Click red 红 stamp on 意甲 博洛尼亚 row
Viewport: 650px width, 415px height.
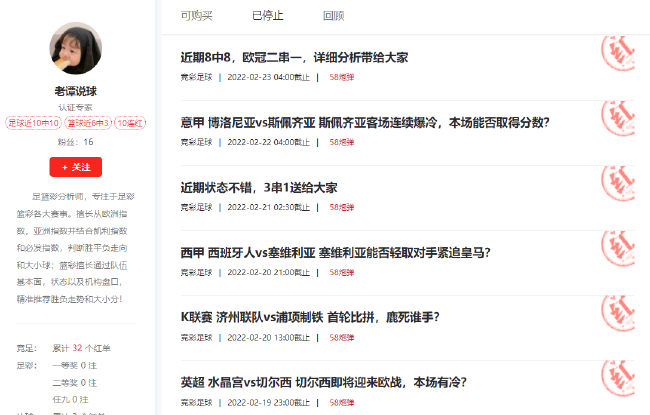tap(618, 118)
